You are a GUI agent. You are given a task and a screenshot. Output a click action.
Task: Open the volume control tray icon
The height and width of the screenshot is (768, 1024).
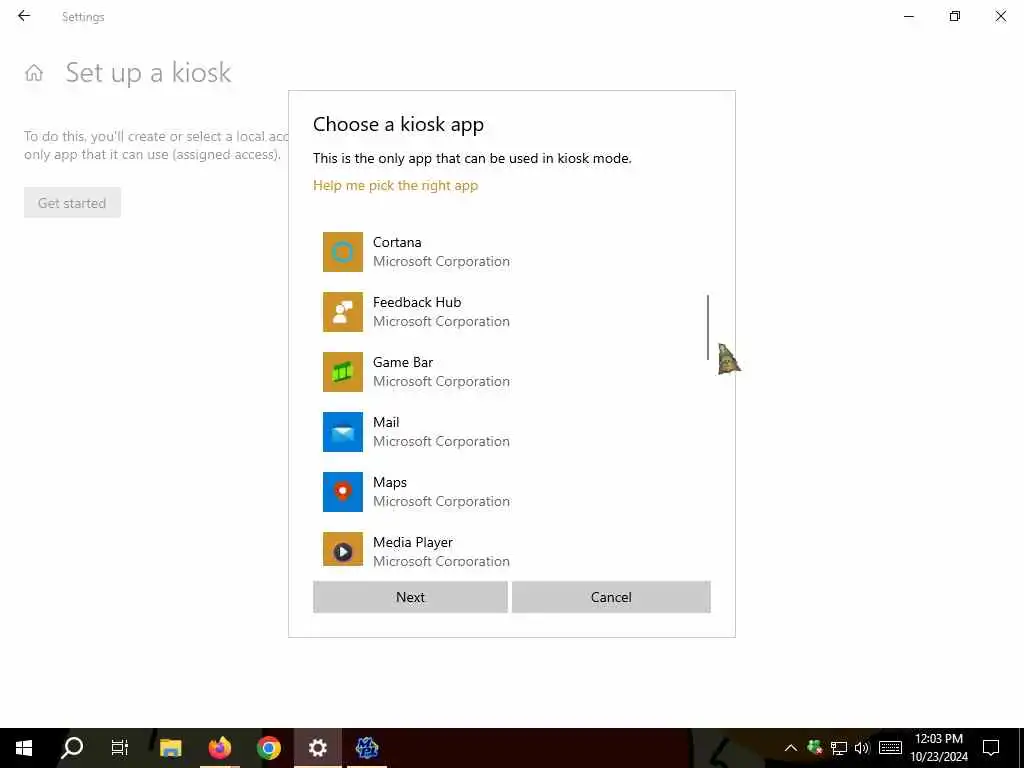pyautogui.click(x=862, y=748)
